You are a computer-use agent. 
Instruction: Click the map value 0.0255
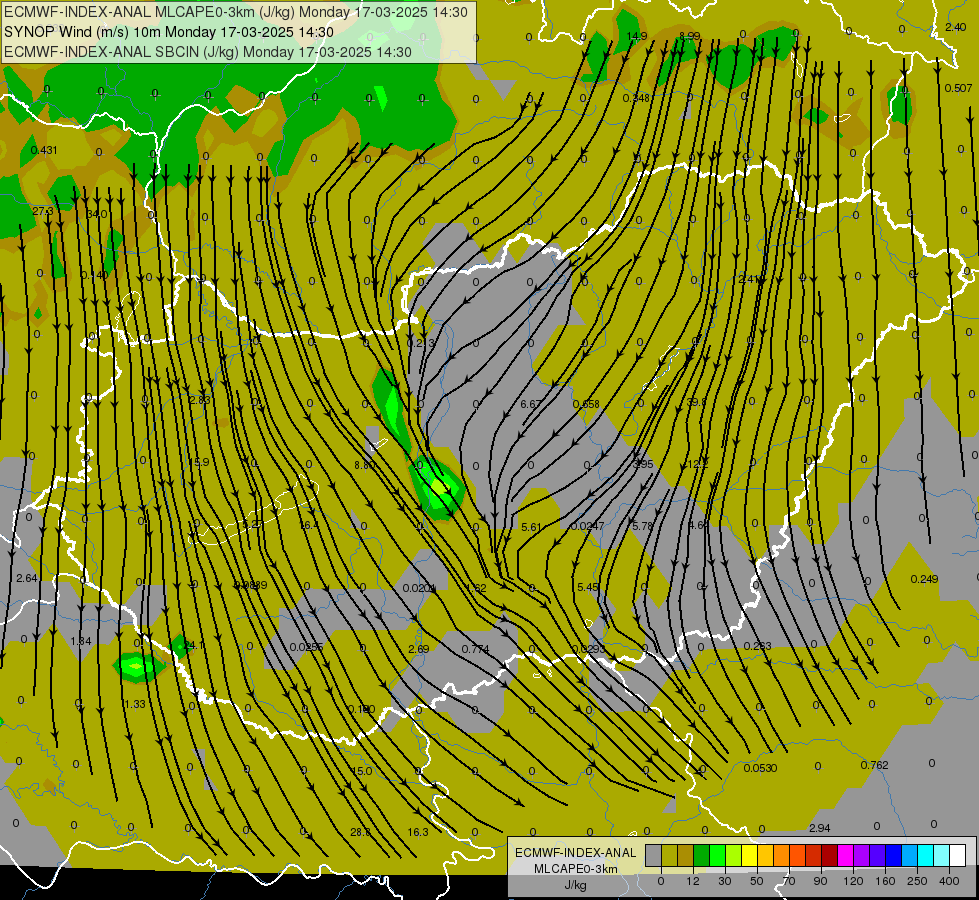pos(306,646)
